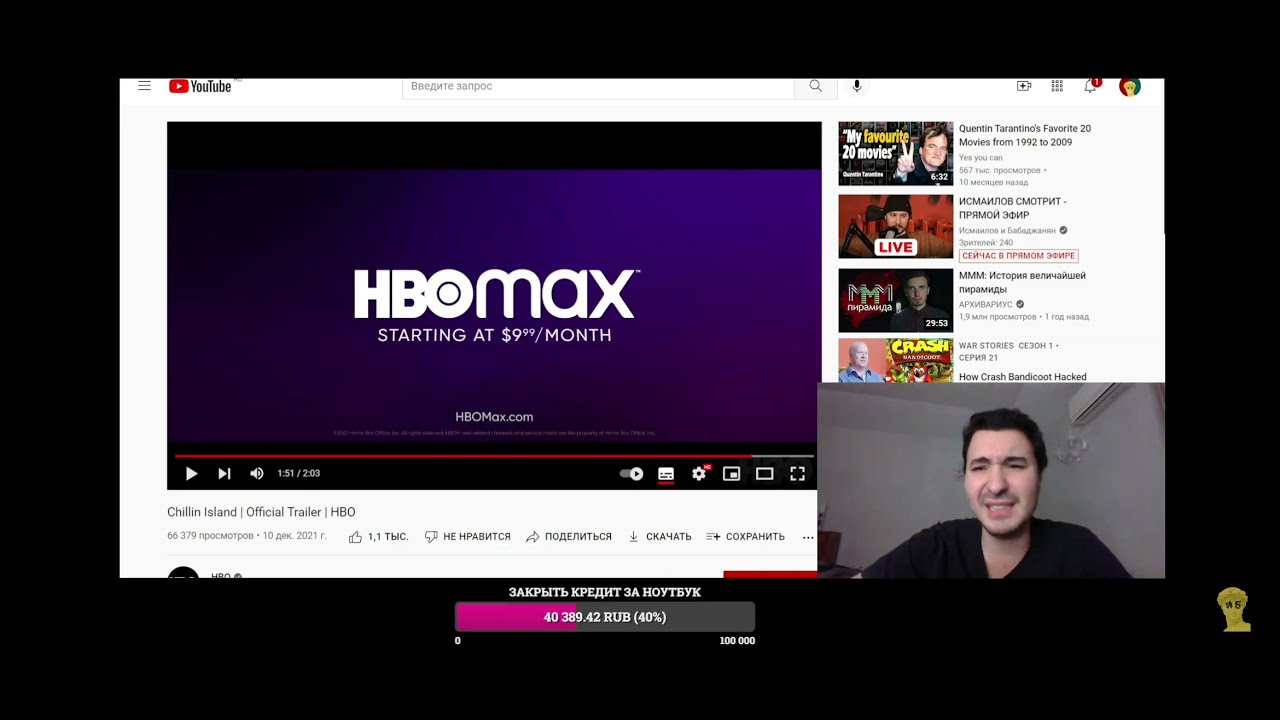Open the ИСМАИЛОВ СМОТРИТ live stream thumbnail
This screenshot has width=1280, height=720.
click(x=896, y=226)
